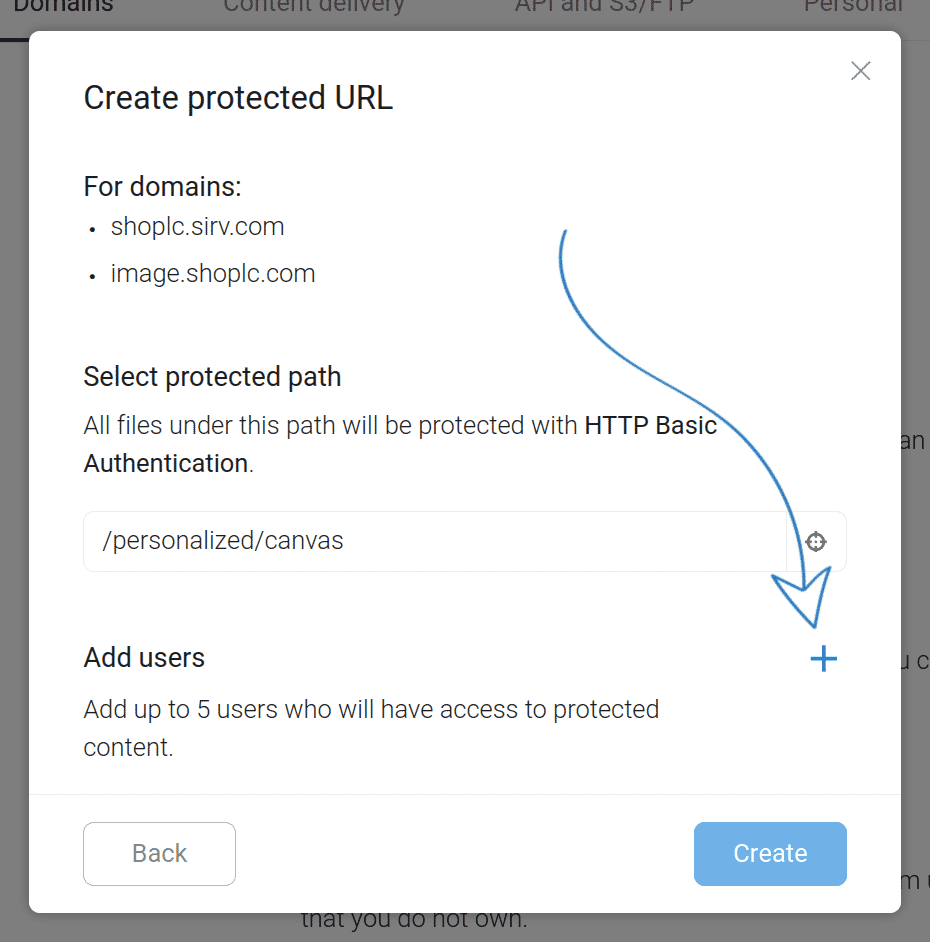This screenshot has height=942, width=930.
Task: Click Back to return to previous step
Action: (159, 853)
